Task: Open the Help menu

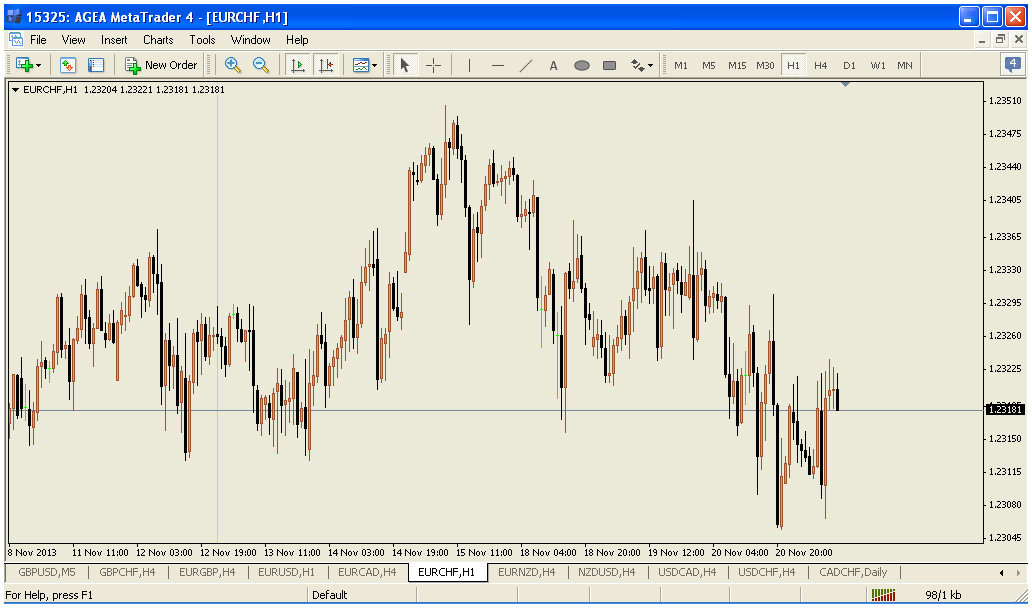Action: pyautogui.click(x=297, y=40)
